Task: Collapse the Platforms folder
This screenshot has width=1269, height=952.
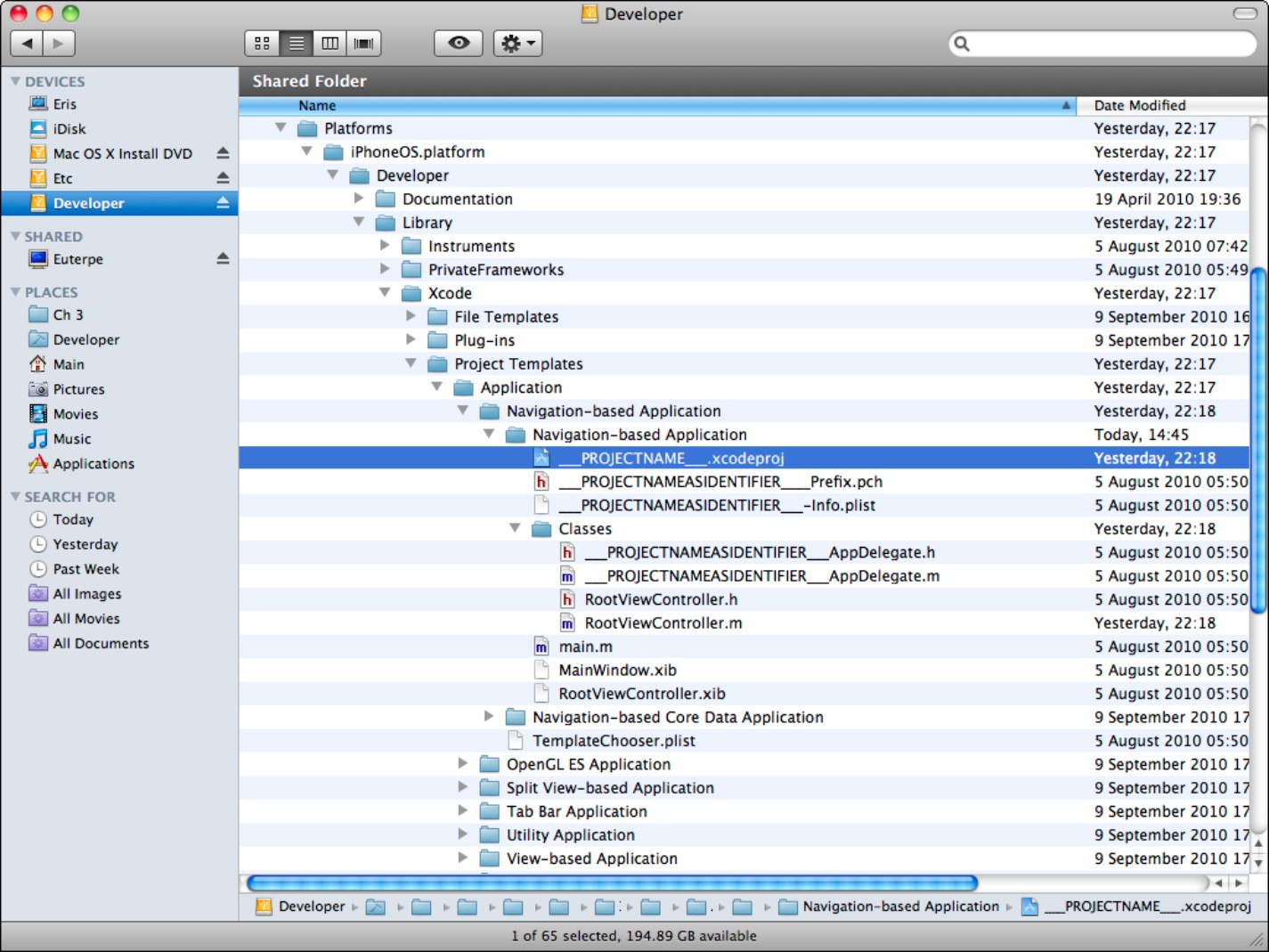Action: pos(281,127)
